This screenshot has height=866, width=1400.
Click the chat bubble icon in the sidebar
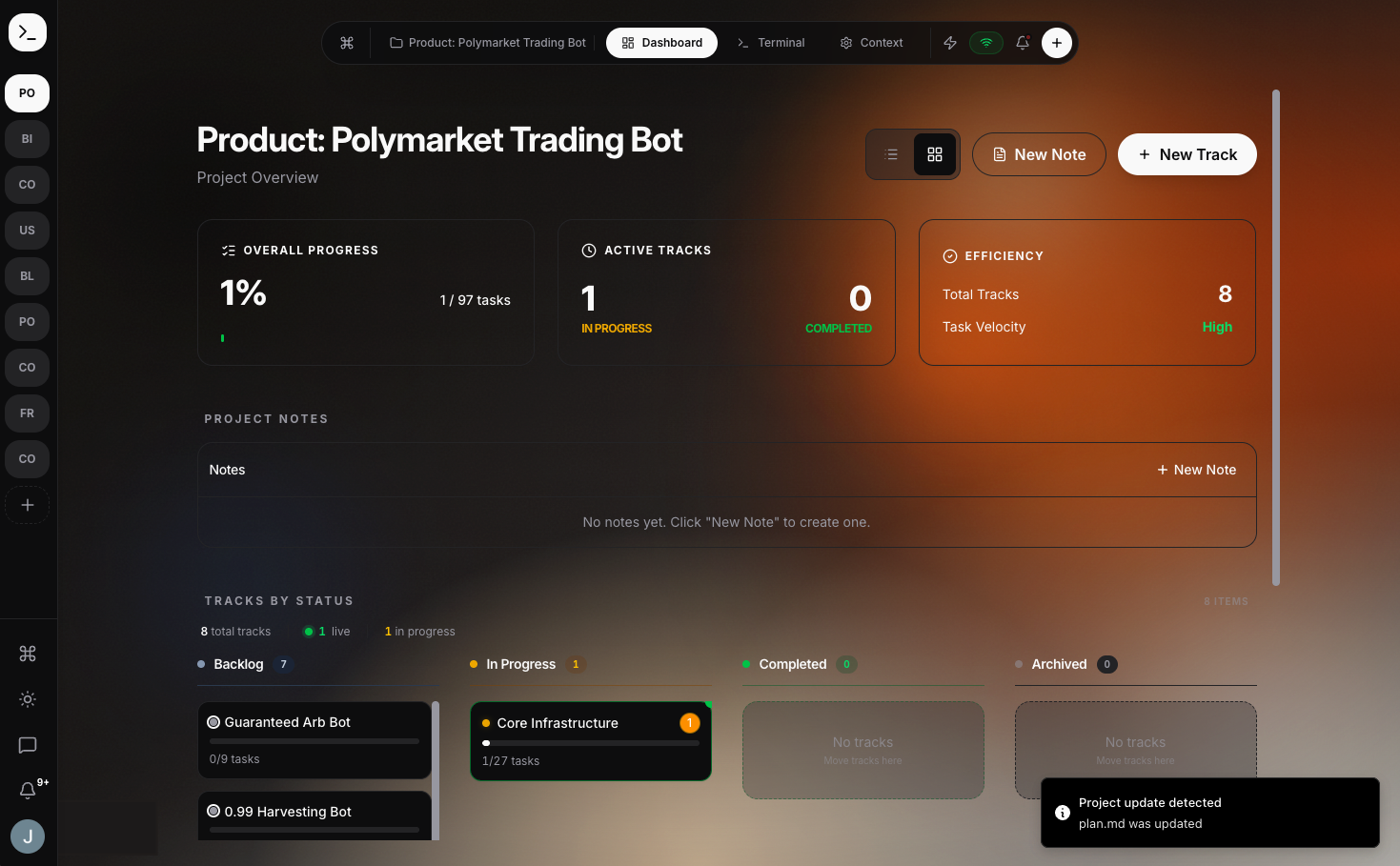(27, 745)
